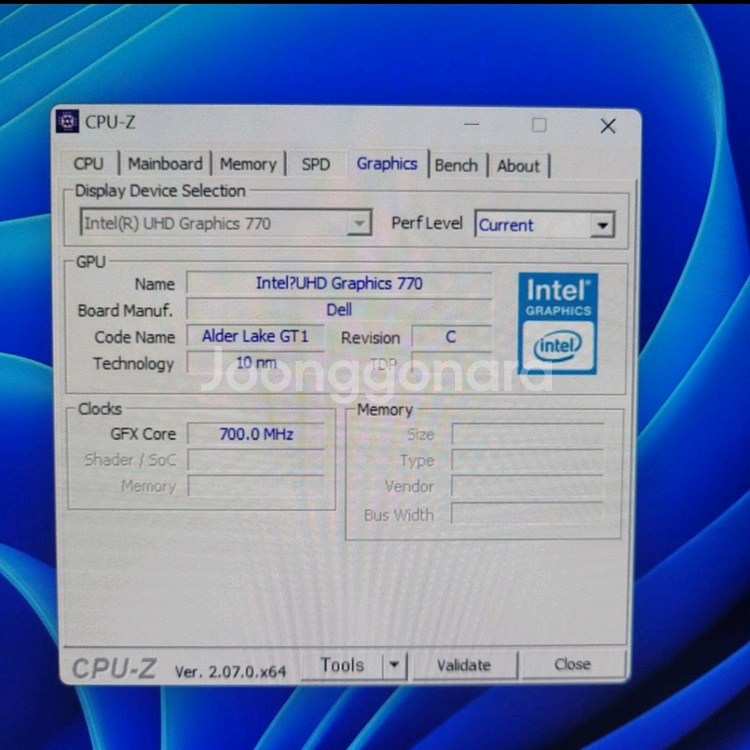Click the Intel Graphics logo
This screenshot has width=750, height=750.
pos(558,323)
